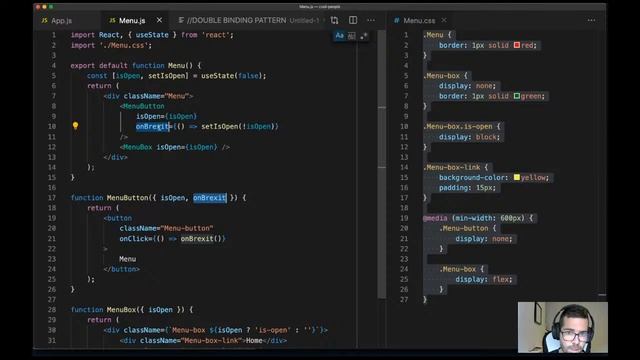Image resolution: width=640 pixels, height=360 pixels.
Task: Select the Menu.js tab
Action: (132, 20)
